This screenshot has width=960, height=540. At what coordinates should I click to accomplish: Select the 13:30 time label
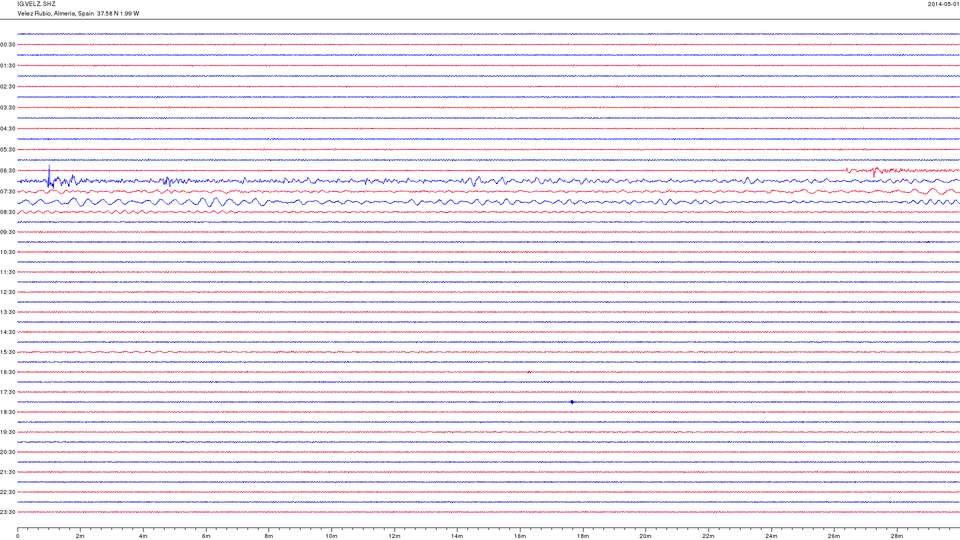click(8, 312)
